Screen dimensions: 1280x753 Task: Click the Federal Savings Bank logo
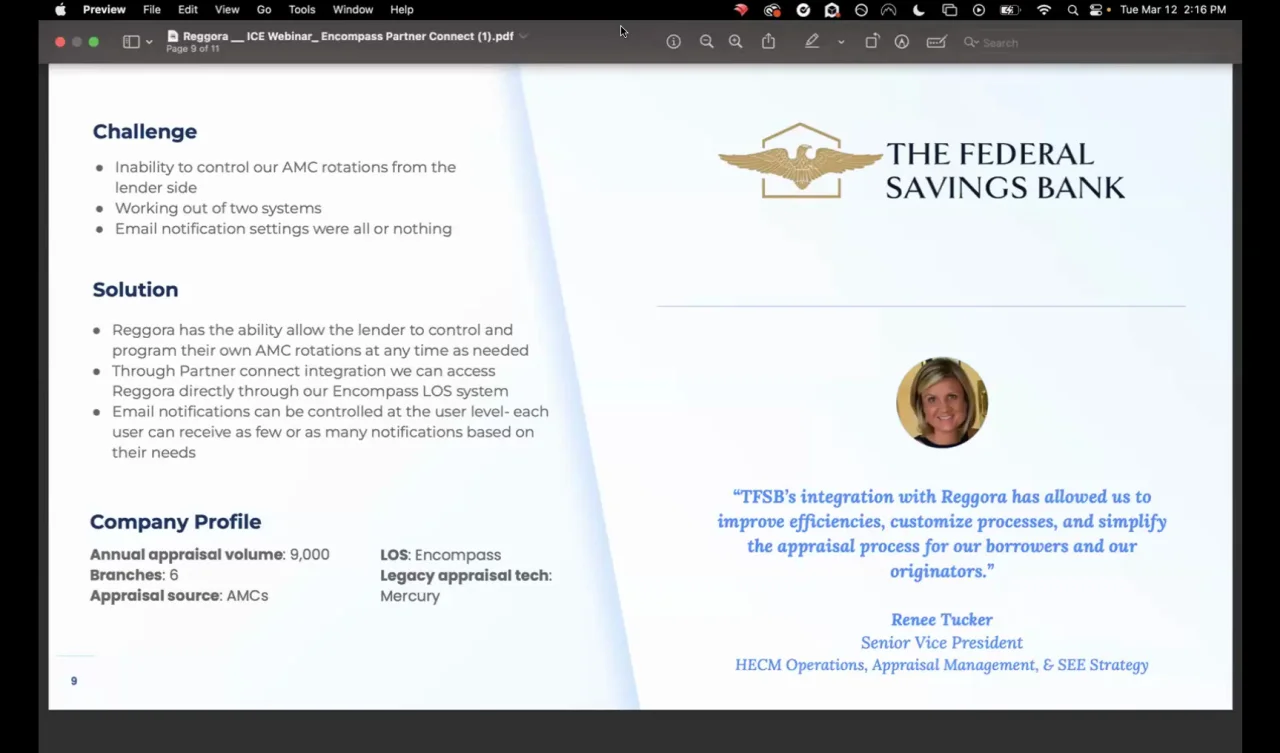pyautogui.click(x=921, y=161)
